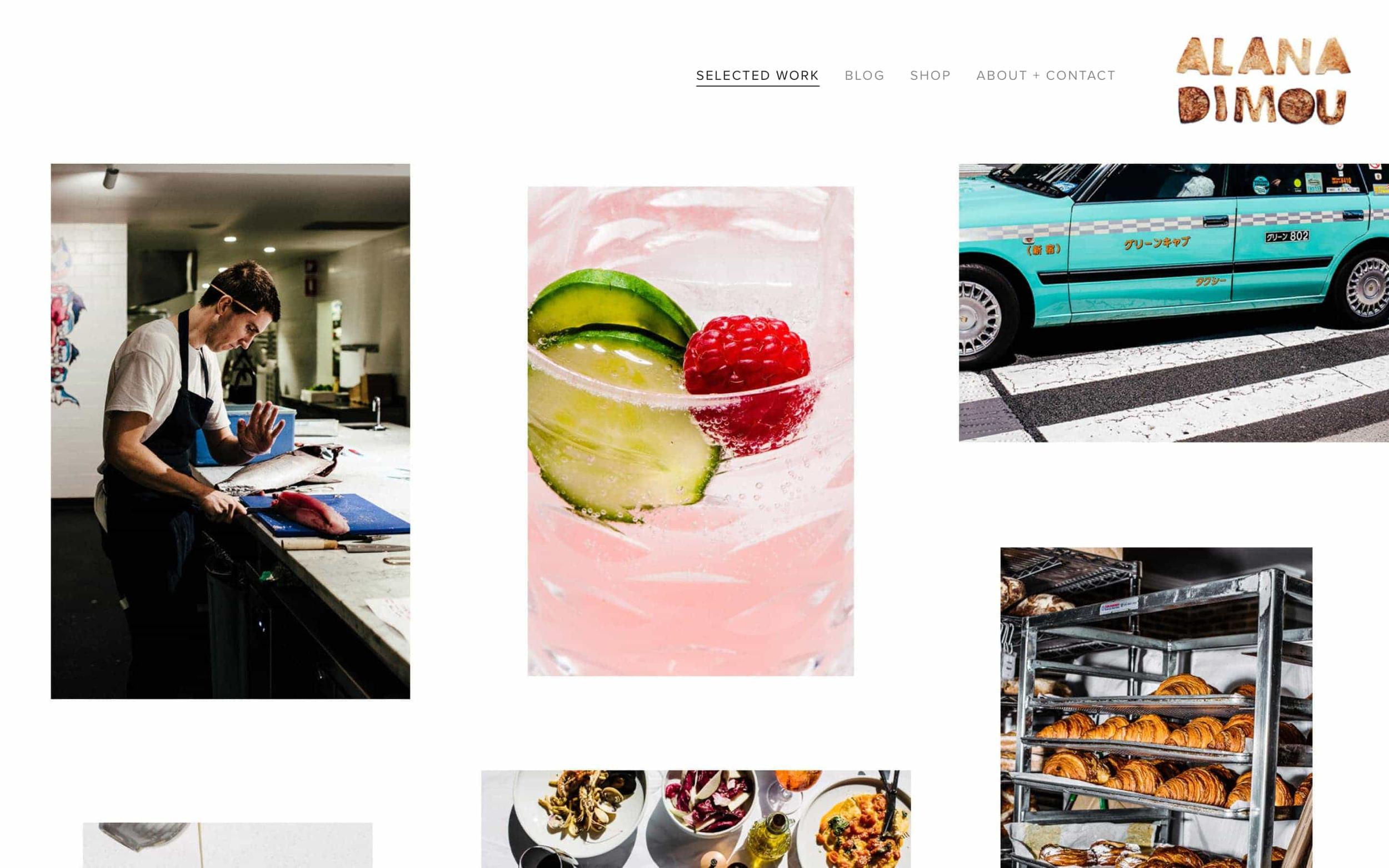Open the About + Contact page

click(x=1046, y=75)
